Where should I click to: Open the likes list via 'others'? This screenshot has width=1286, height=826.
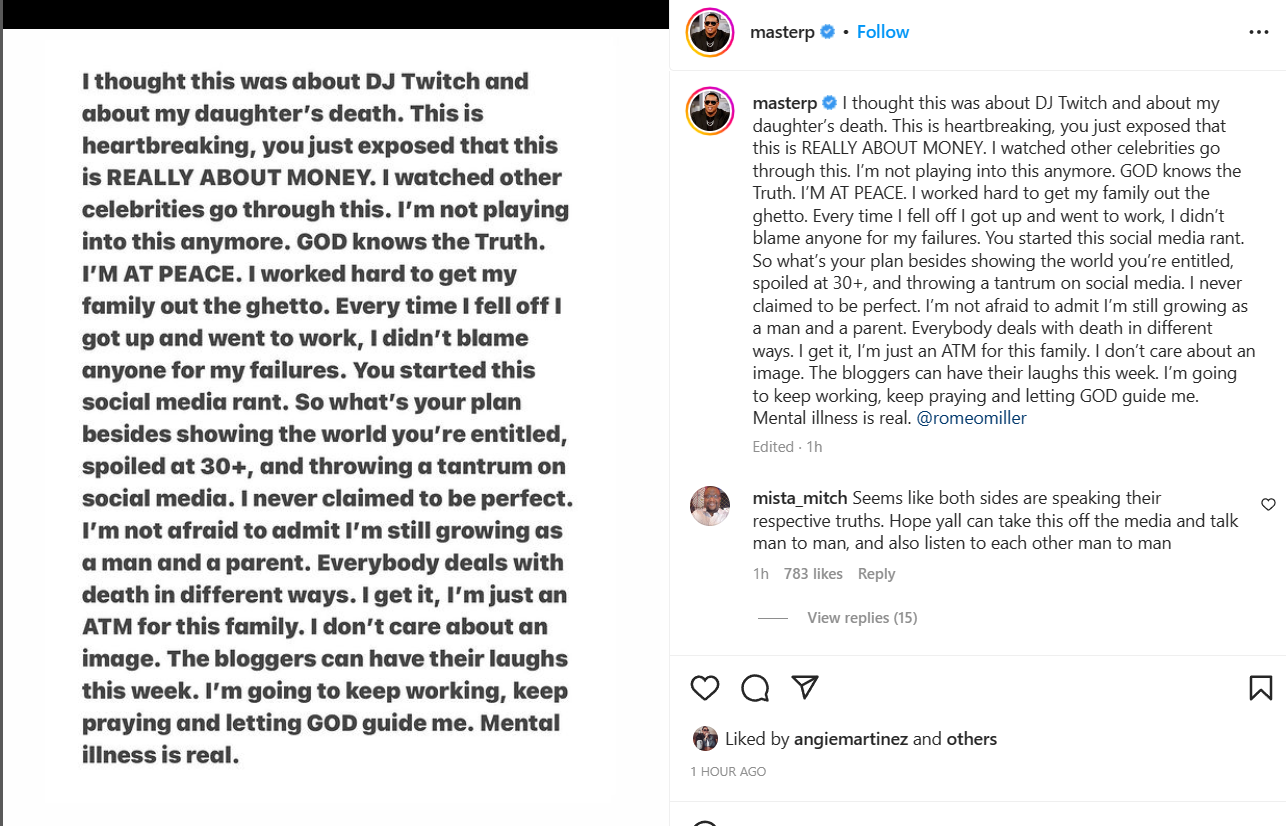click(x=971, y=739)
